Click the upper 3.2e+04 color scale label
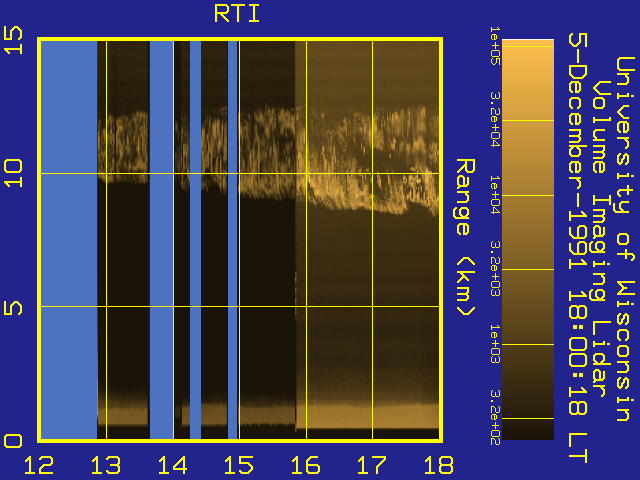Screen dimensions: 640x480 tap(495, 119)
